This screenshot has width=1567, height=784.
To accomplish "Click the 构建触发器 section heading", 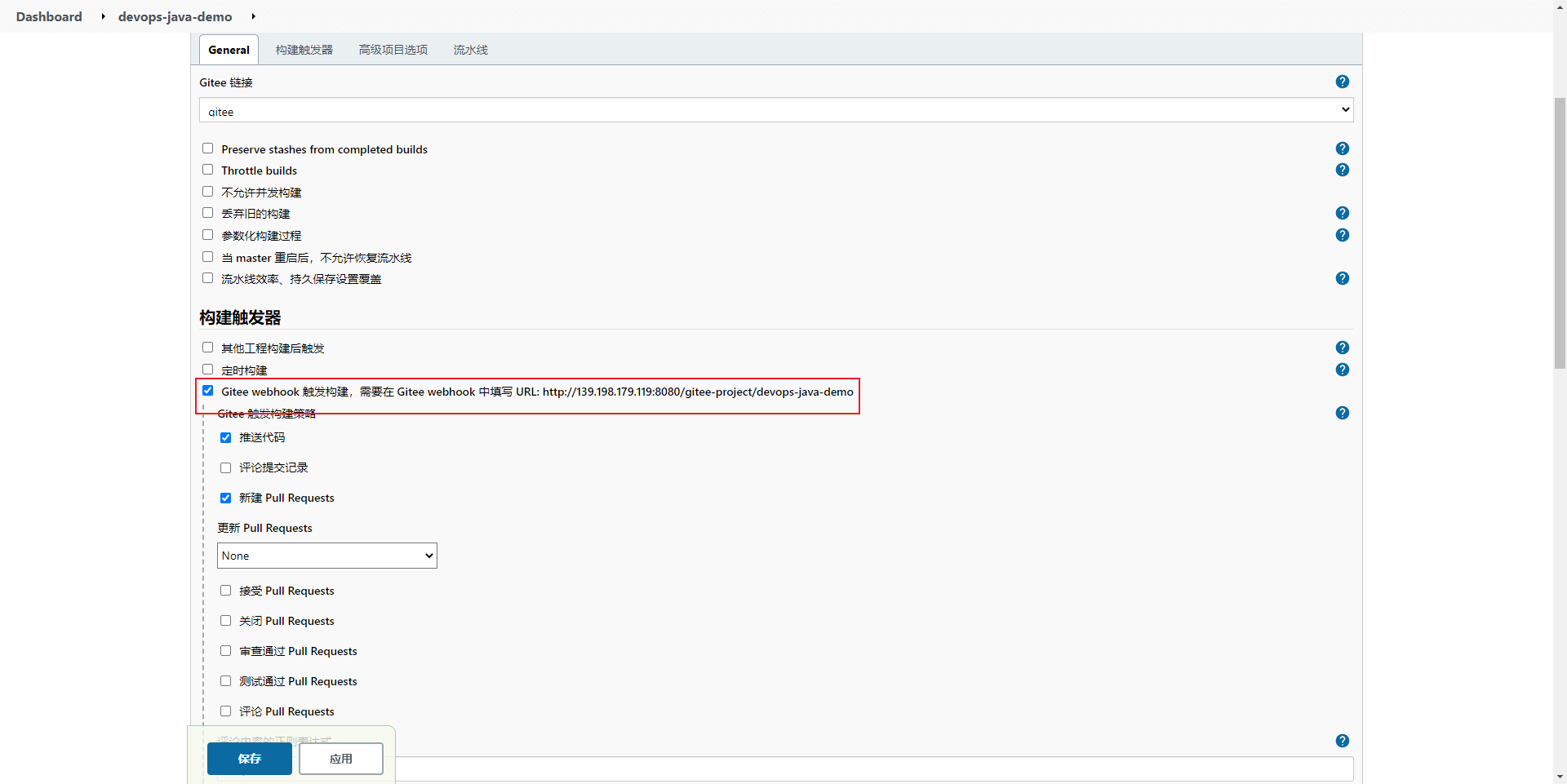I will pos(240,317).
